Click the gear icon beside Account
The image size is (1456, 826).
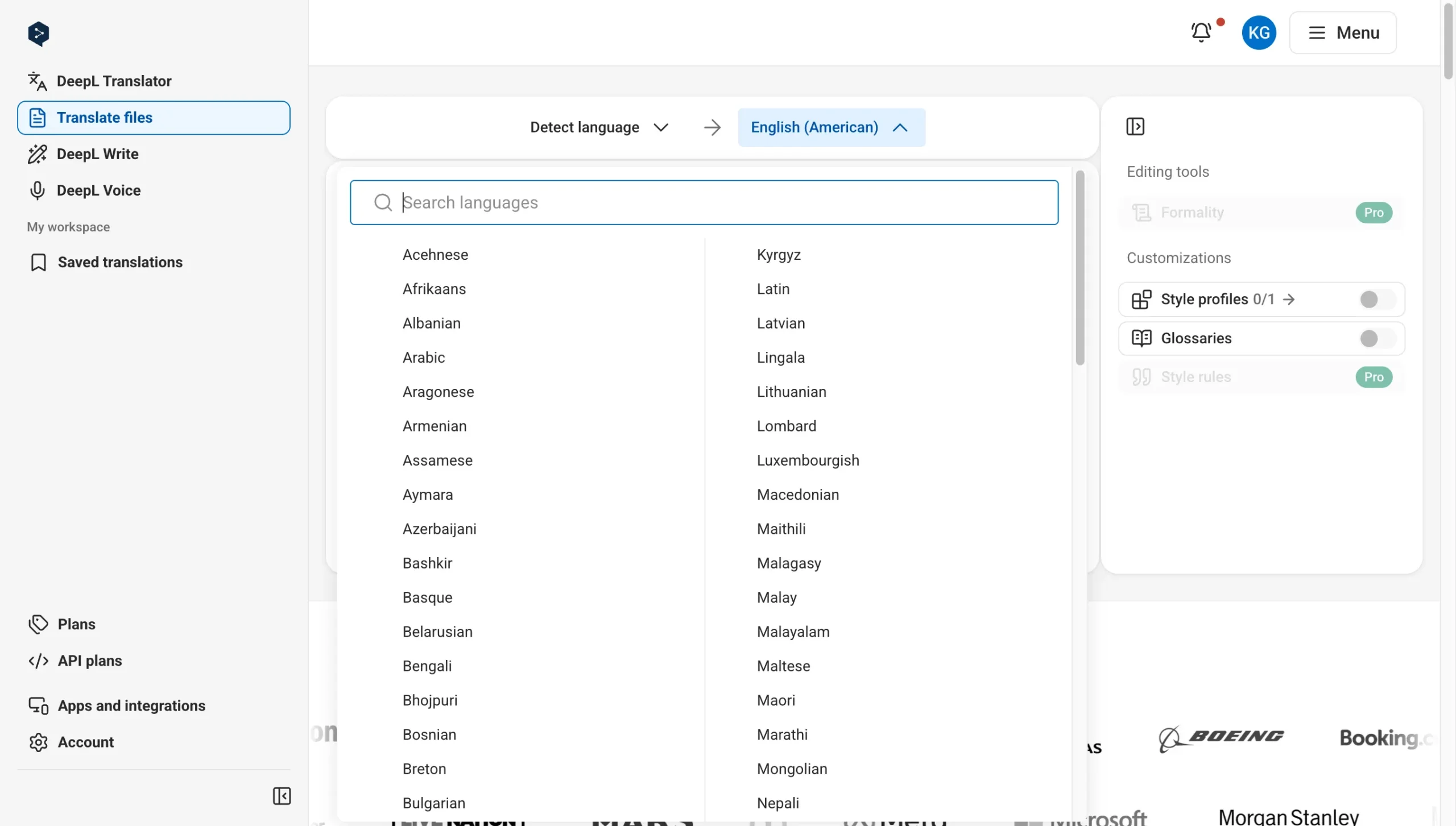click(38, 742)
